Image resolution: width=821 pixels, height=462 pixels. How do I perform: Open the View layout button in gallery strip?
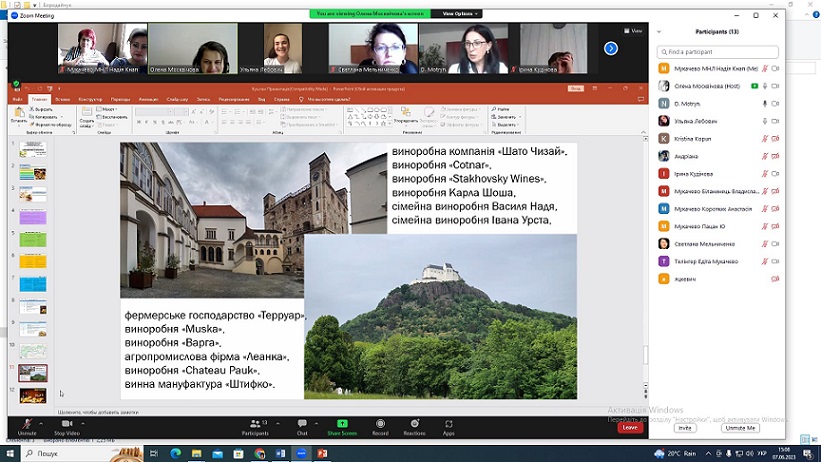pos(633,31)
